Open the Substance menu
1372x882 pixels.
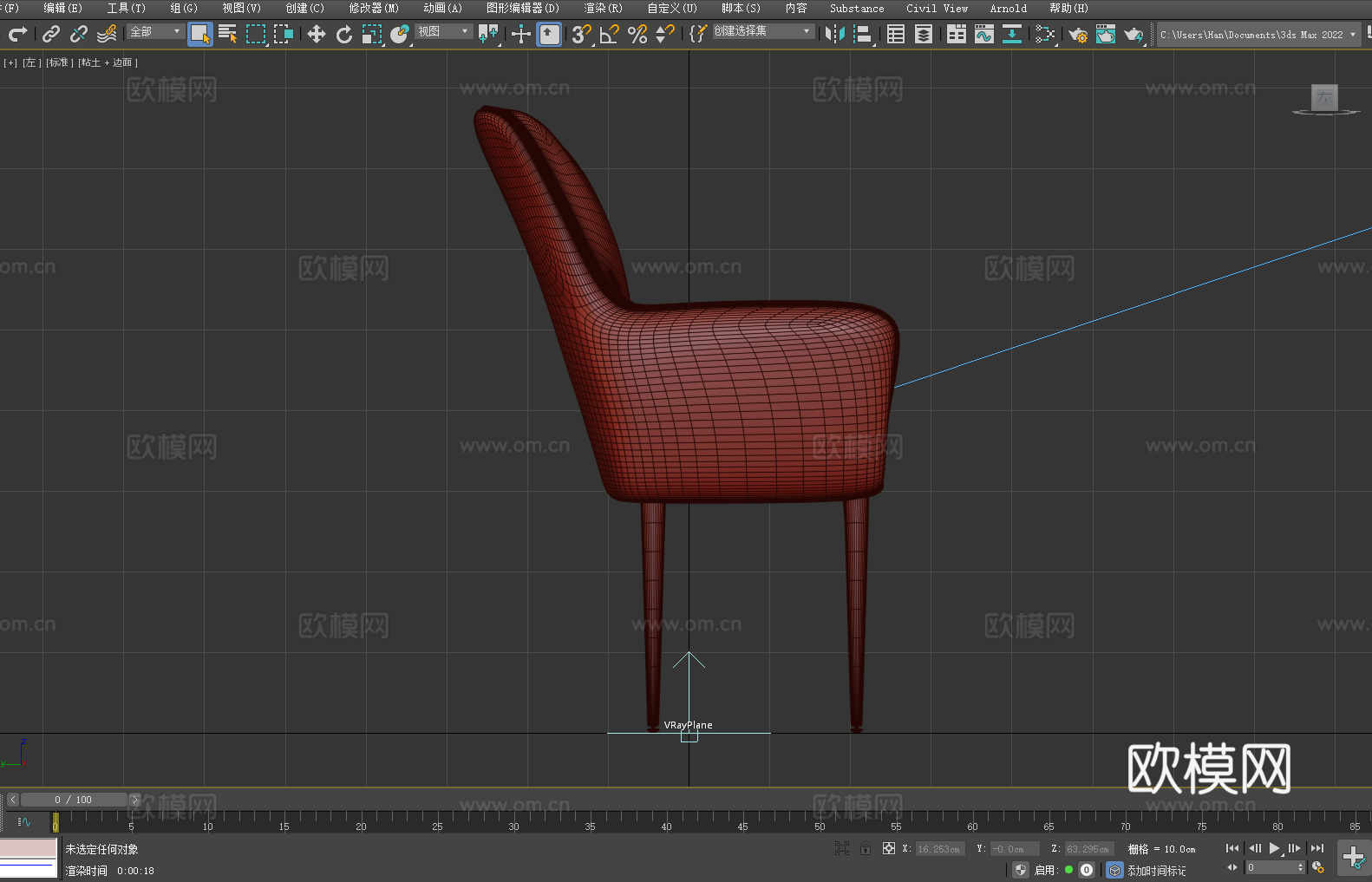pos(857,8)
